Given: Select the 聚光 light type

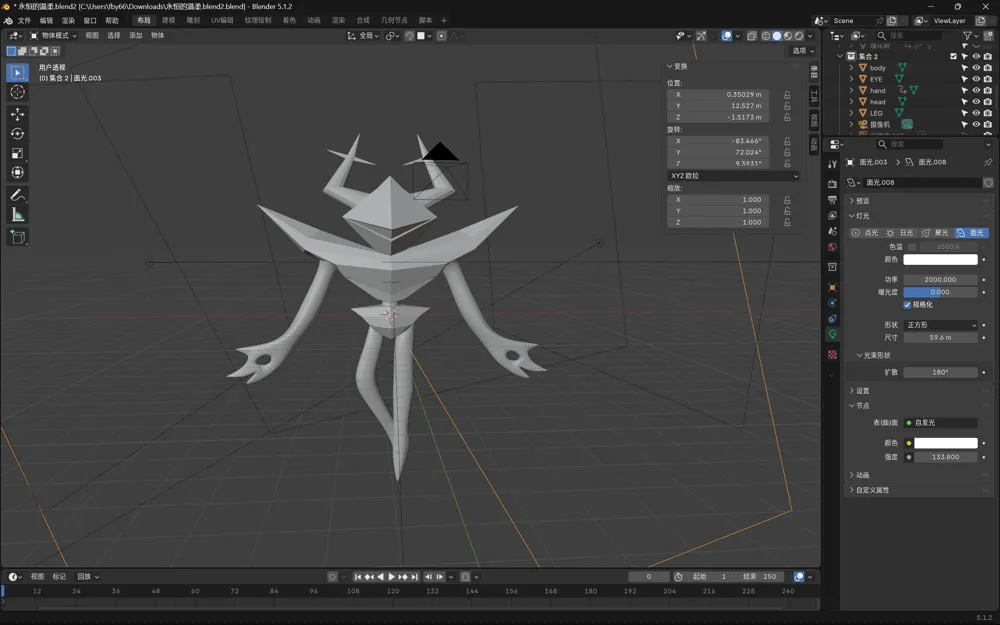Looking at the screenshot, I should 936,233.
